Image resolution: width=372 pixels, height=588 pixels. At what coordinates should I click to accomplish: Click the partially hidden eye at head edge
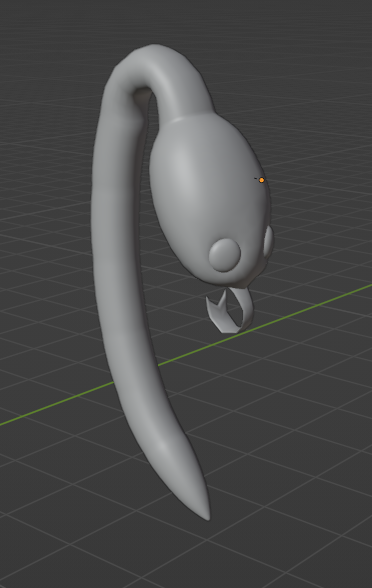tap(268, 241)
